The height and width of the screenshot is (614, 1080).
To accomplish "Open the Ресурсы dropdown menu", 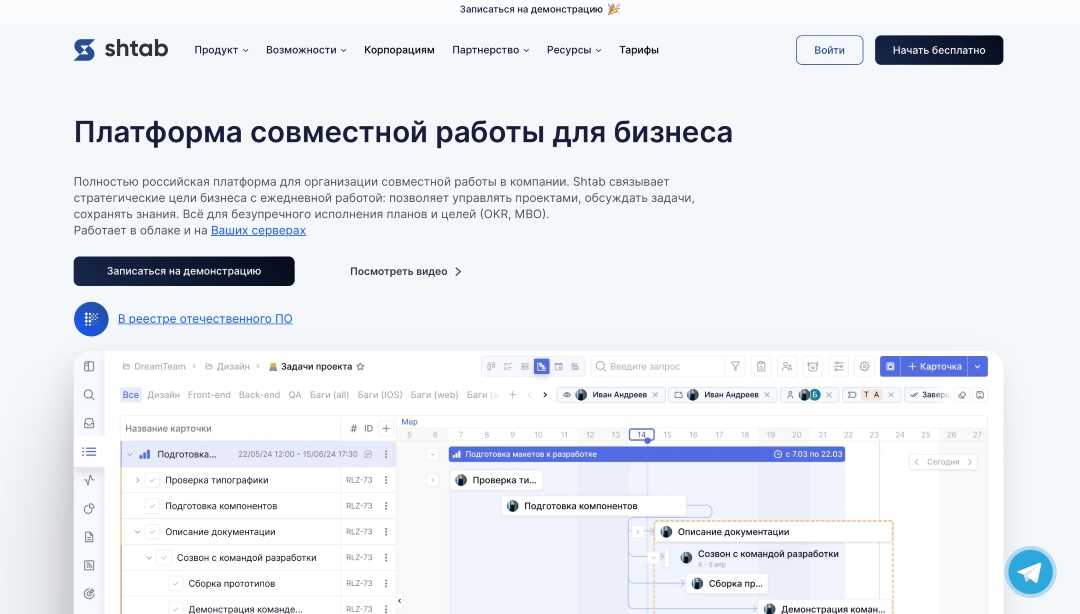I will [574, 50].
